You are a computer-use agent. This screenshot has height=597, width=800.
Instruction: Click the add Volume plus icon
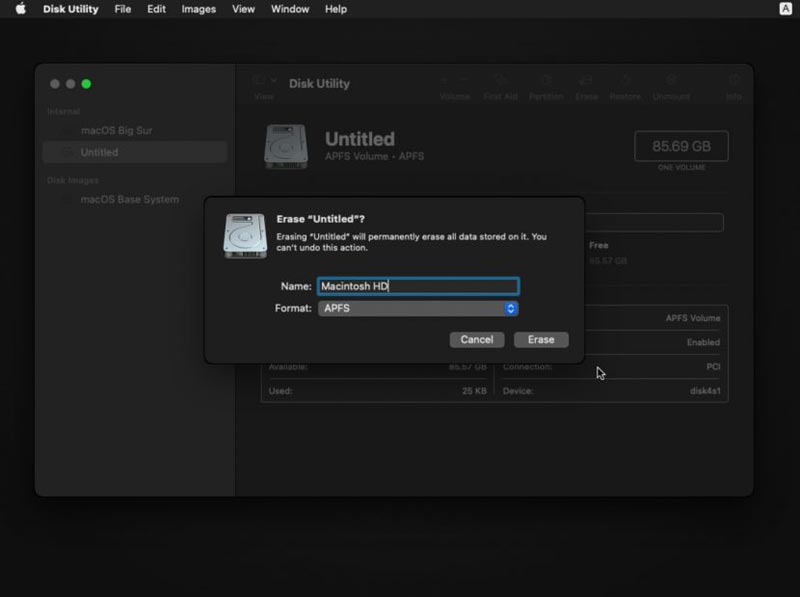pos(444,80)
